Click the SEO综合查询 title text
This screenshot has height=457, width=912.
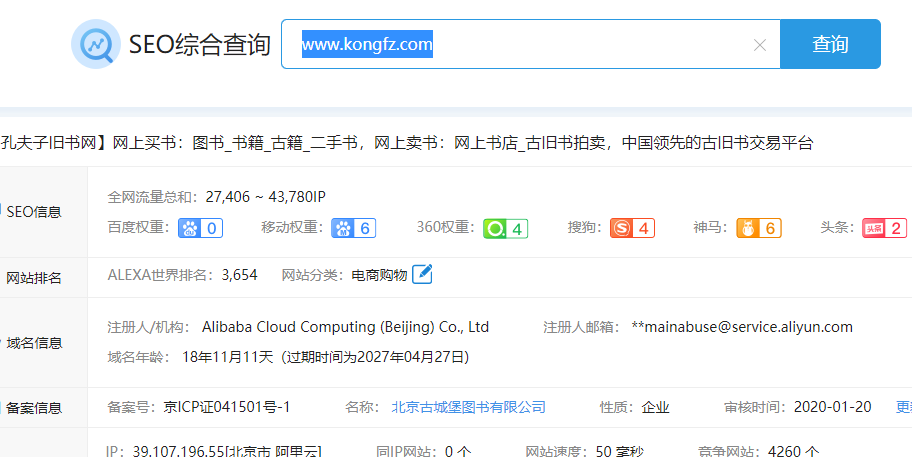[200, 45]
